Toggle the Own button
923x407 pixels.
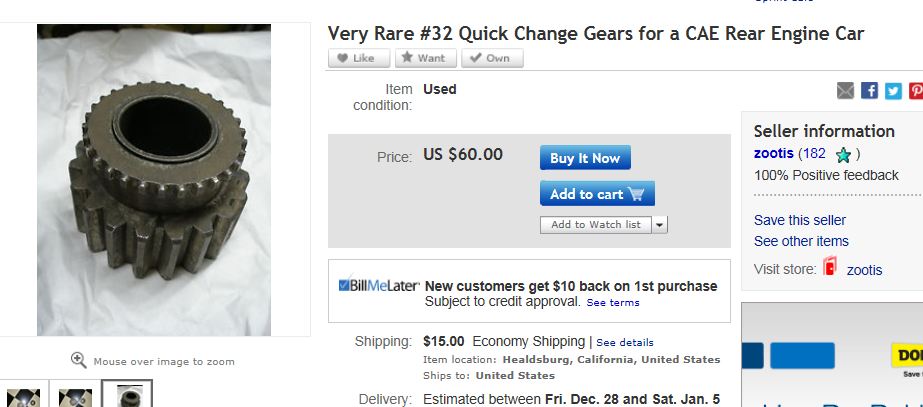pos(492,58)
